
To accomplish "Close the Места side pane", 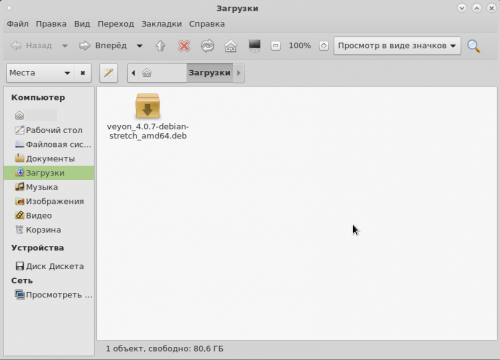I will point(83,73).
